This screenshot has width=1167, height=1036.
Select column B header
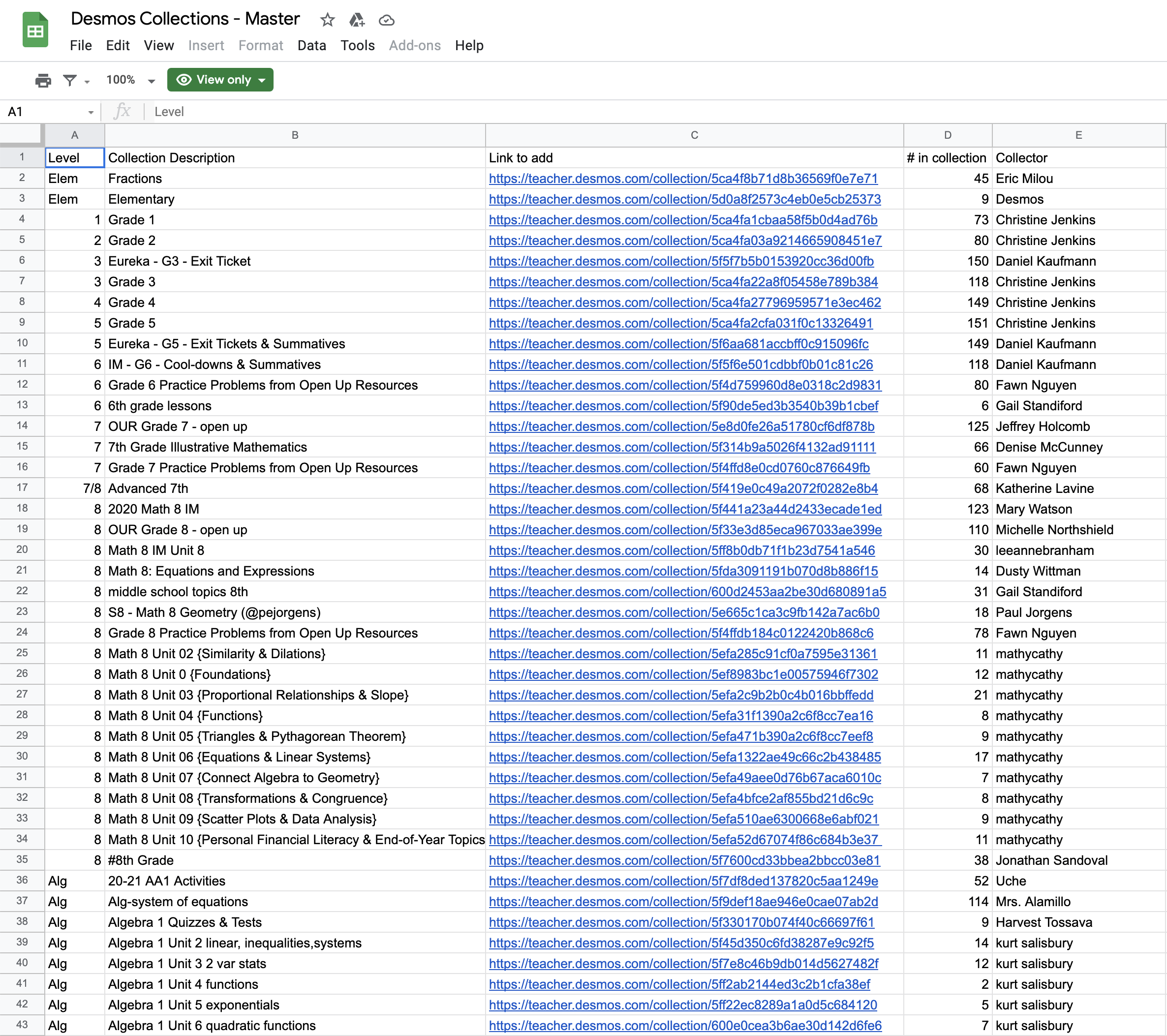pyautogui.click(x=295, y=135)
